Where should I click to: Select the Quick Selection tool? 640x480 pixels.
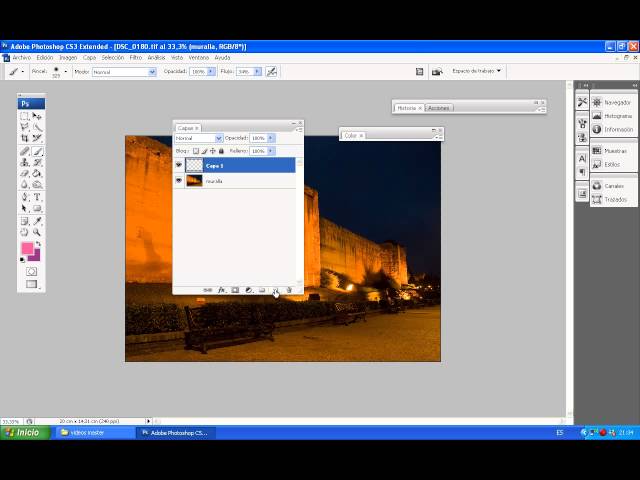click(37, 127)
